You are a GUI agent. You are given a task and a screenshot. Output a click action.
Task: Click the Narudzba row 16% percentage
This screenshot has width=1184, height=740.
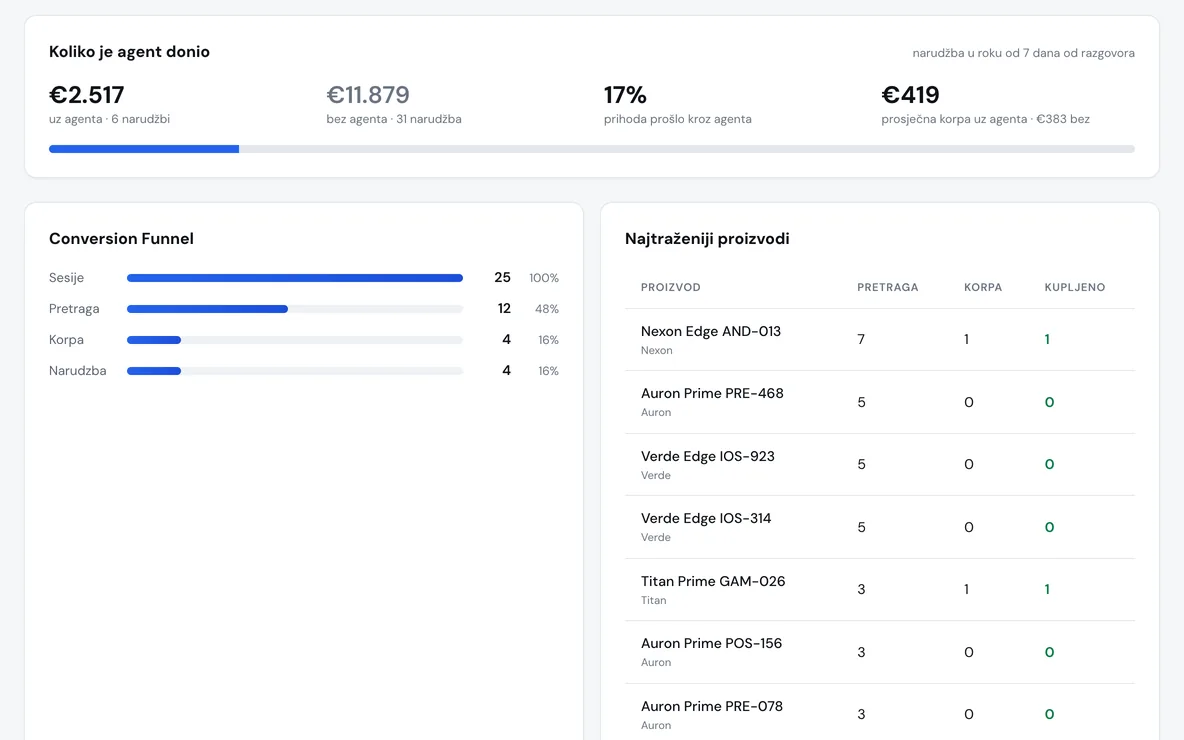pyautogui.click(x=548, y=371)
